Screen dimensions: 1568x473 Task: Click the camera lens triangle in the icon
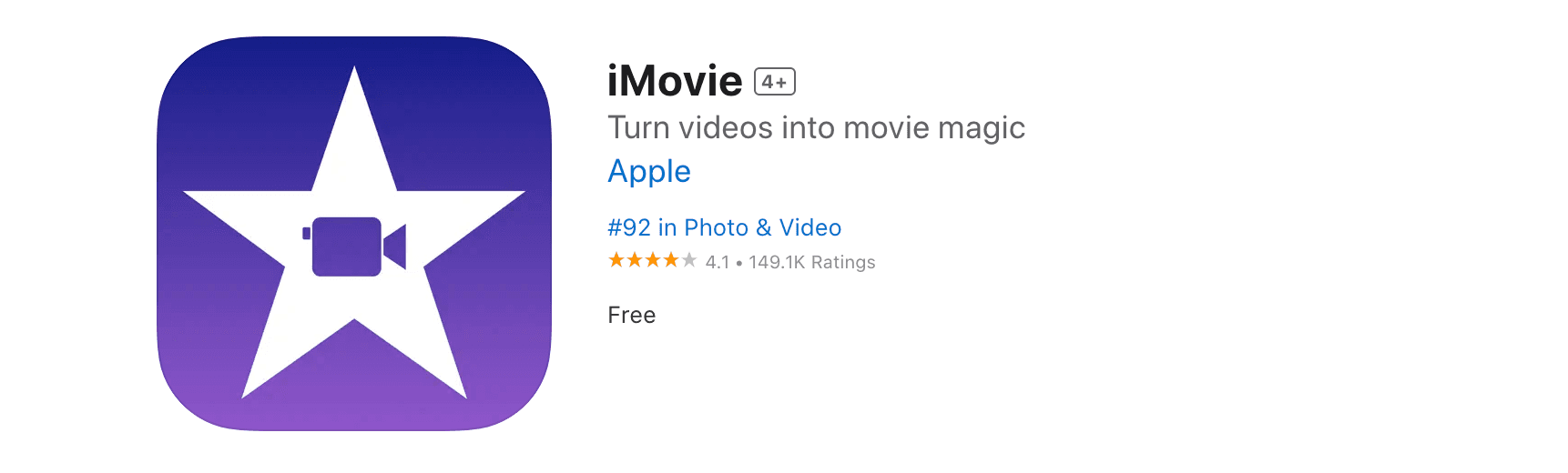[397, 247]
